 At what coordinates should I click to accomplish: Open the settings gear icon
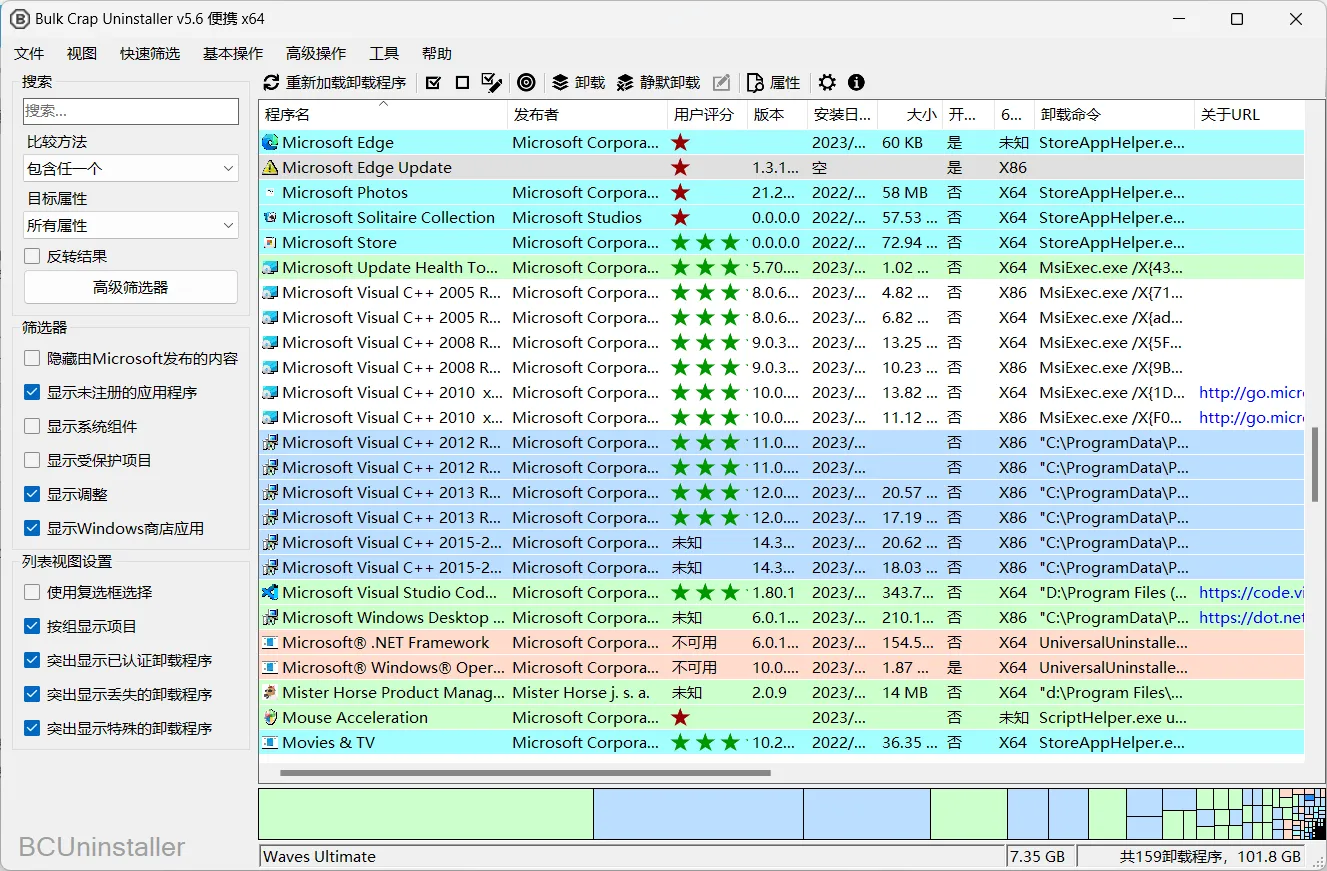pyautogui.click(x=826, y=83)
